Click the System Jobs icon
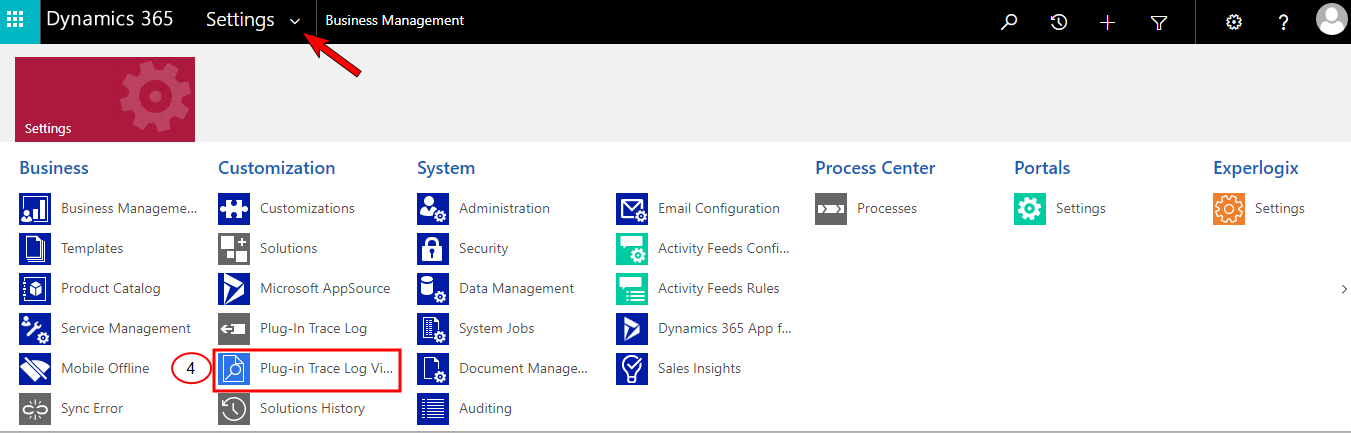 (433, 329)
